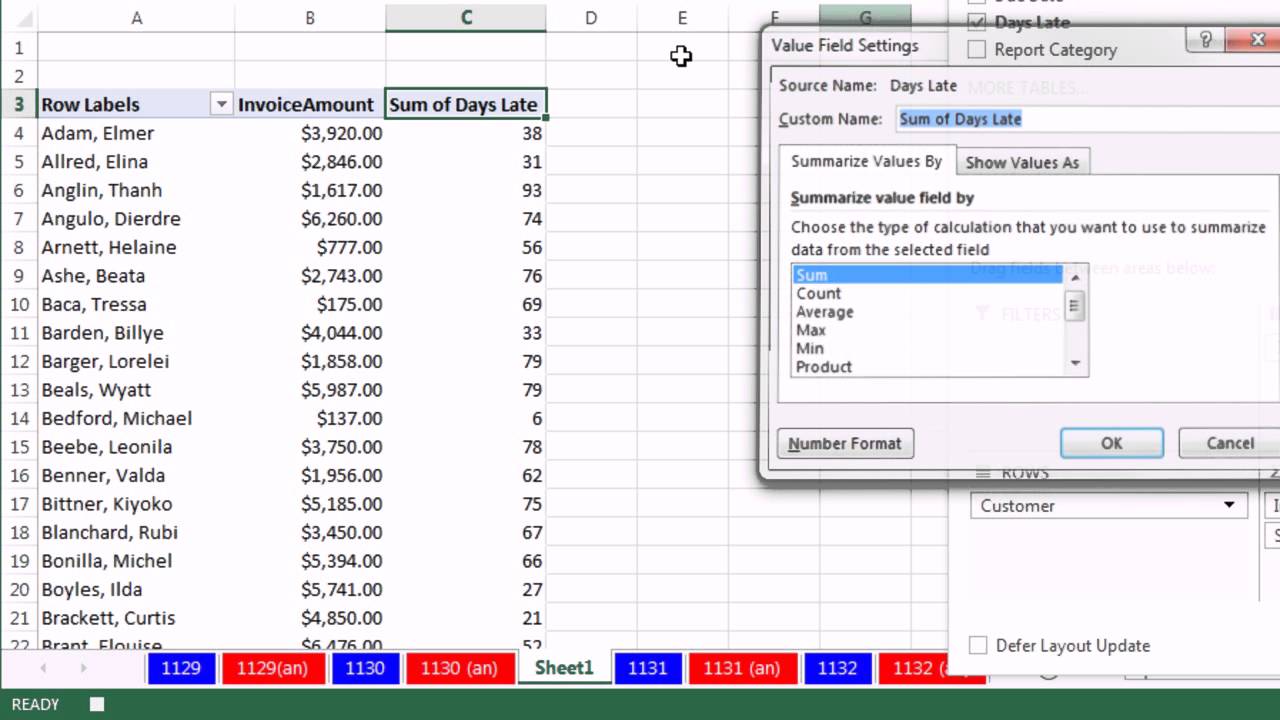Viewport: 1280px width, 720px height.
Task: Select the Summarize Values By tab
Action: [x=866, y=161]
